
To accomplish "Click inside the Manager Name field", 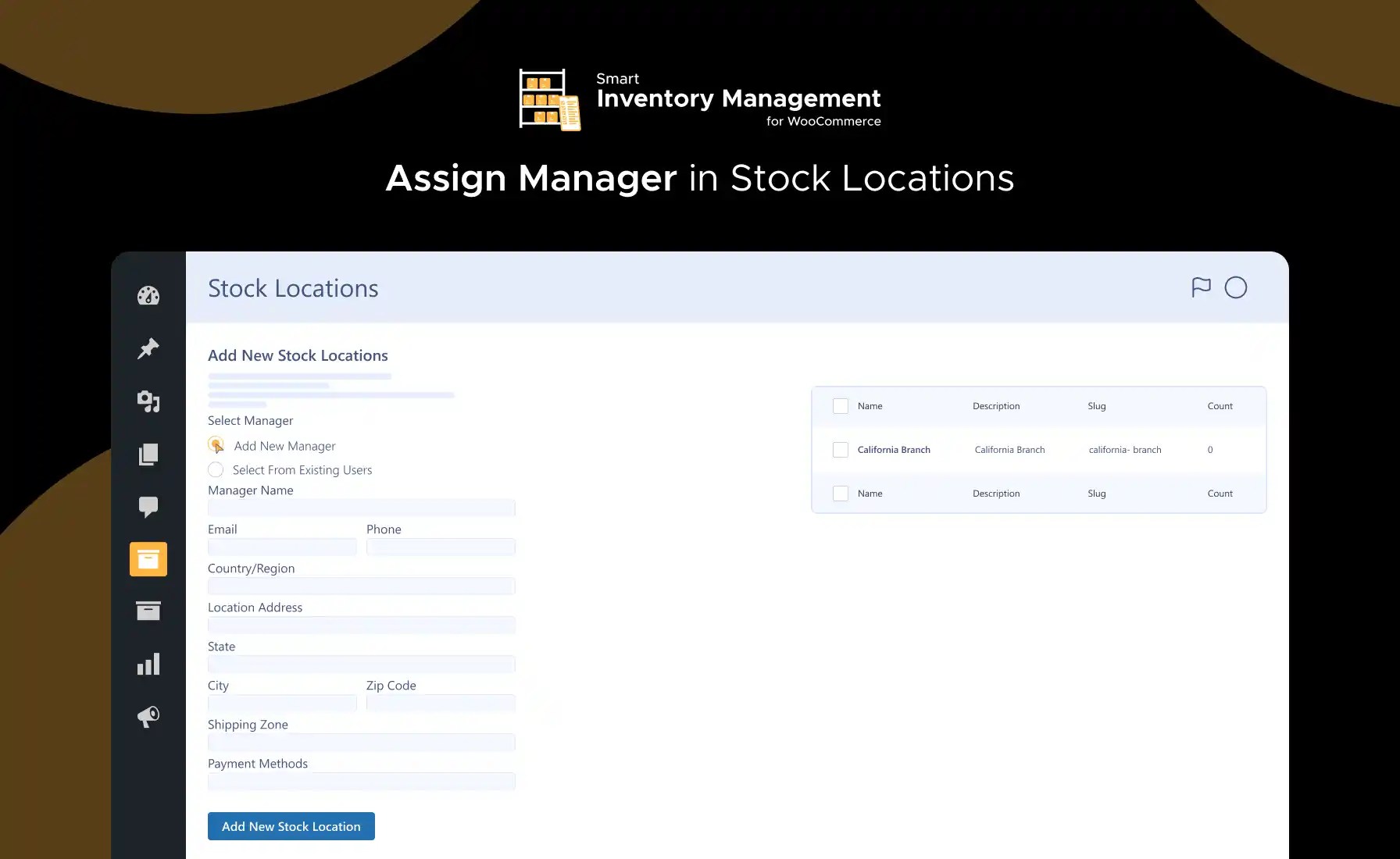I will [361, 508].
